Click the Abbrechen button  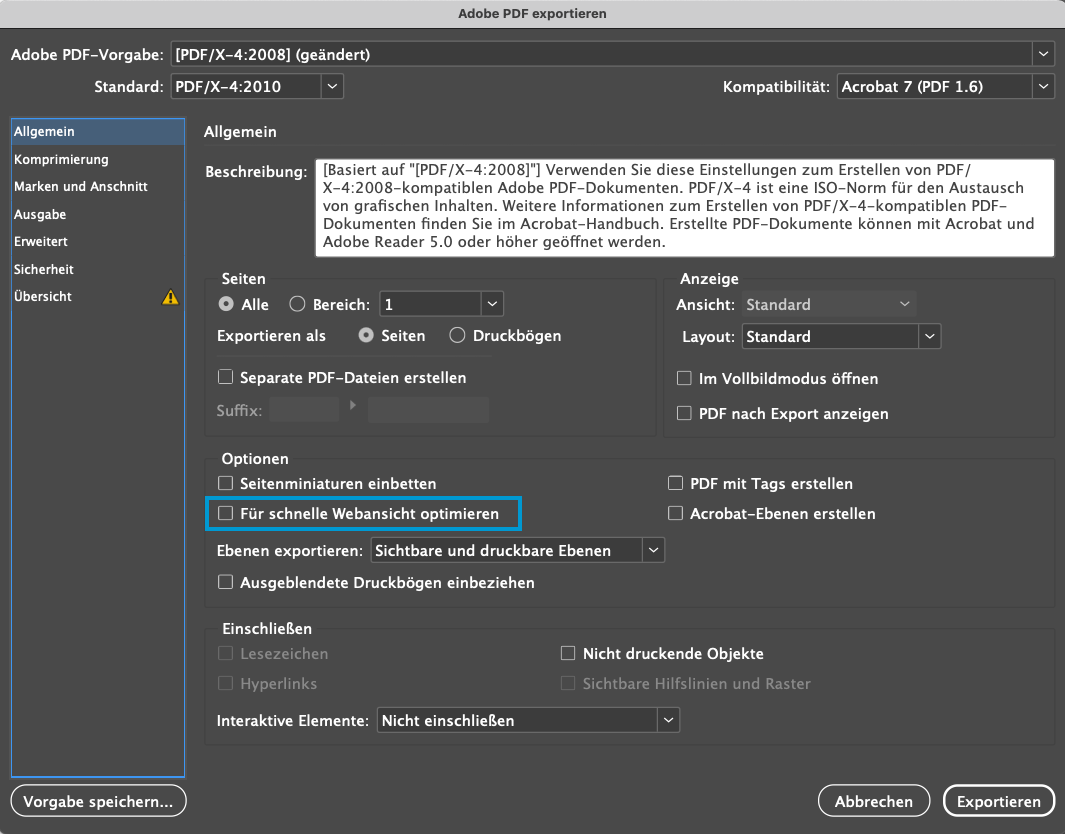(x=873, y=801)
